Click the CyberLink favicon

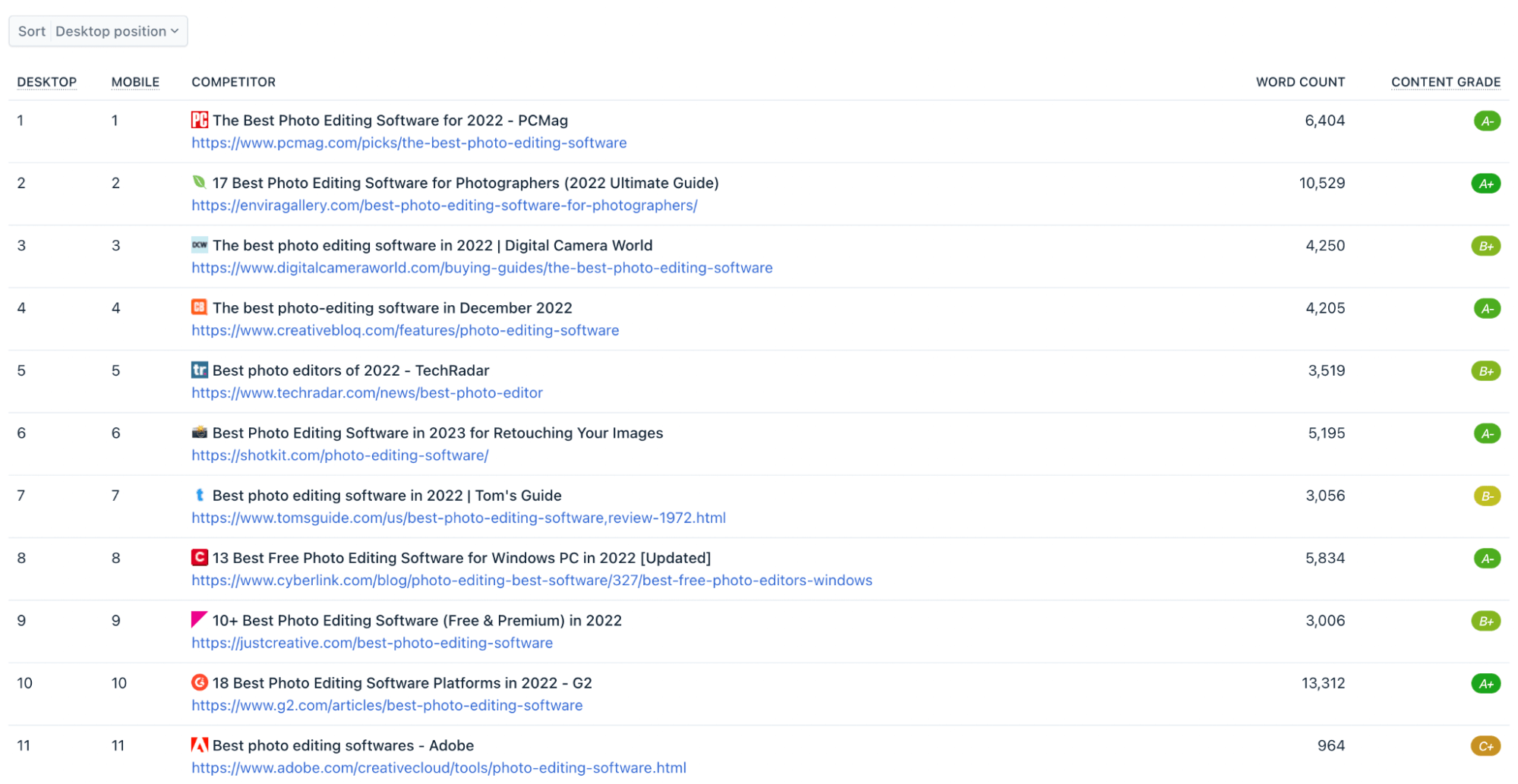(x=200, y=558)
